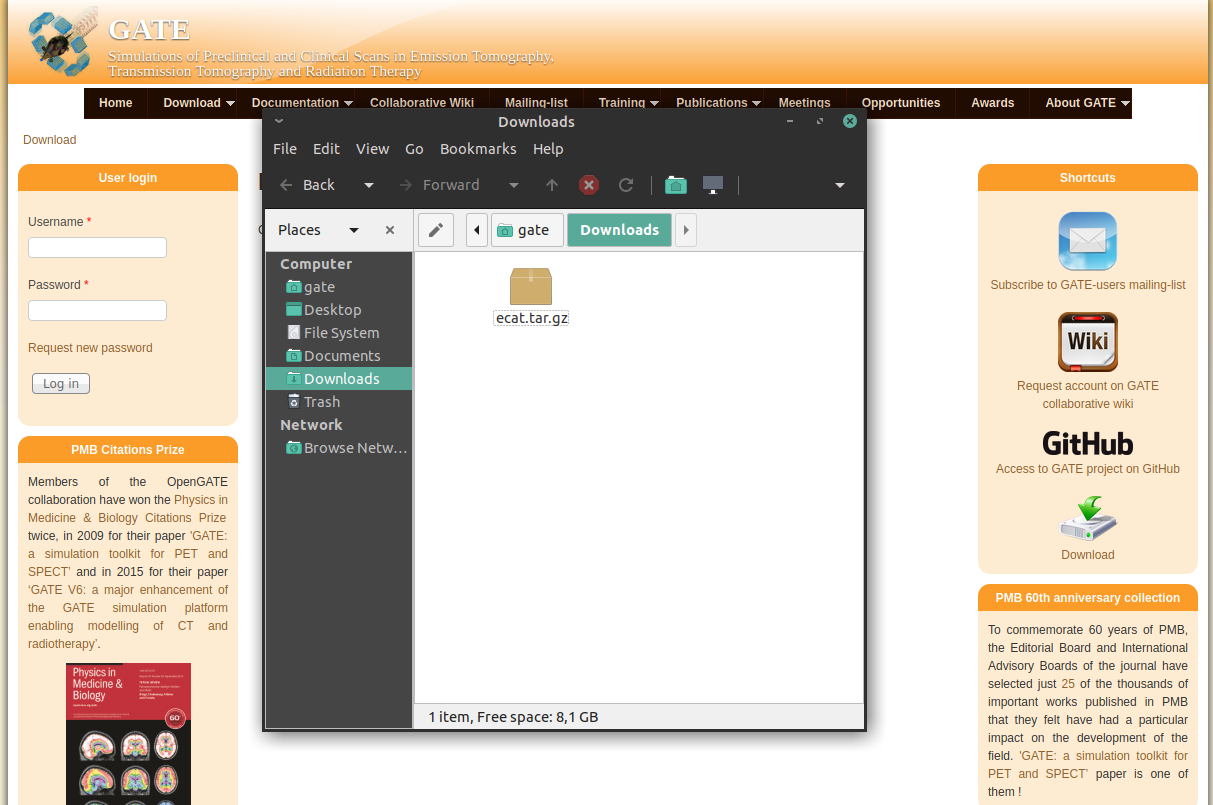Click the Download text link in Shortcuts
This screenshot has height=805, width=1213.
(1088, 555)
